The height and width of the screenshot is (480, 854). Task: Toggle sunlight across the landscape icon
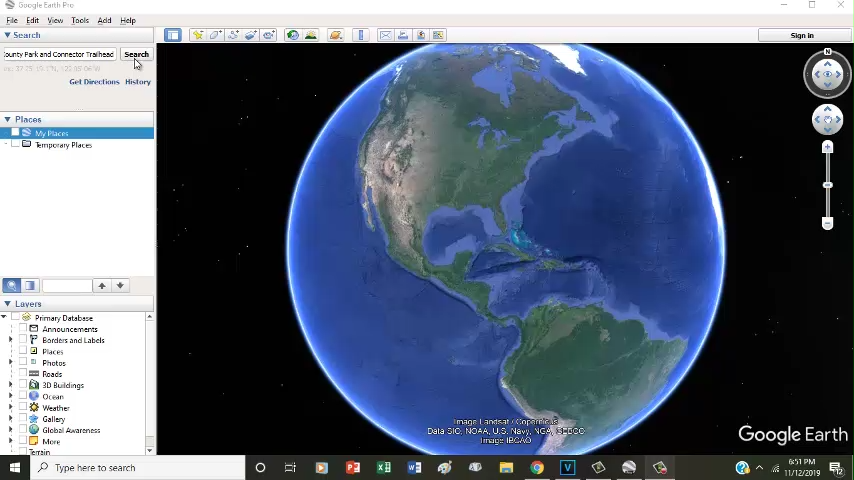(310, 35)
